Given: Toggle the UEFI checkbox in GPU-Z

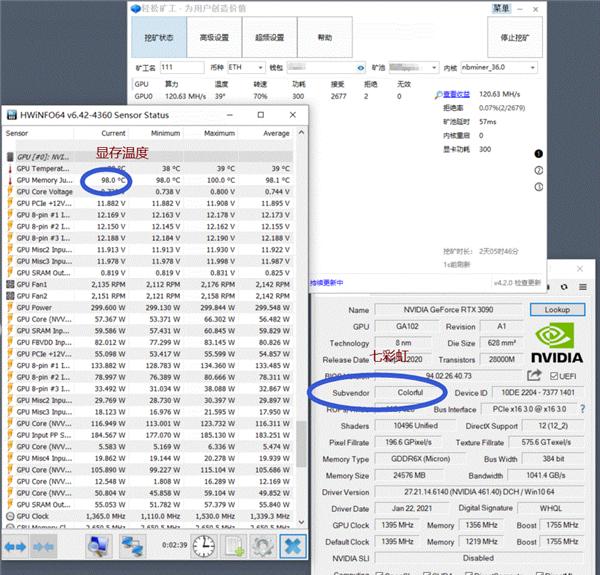Looking at the screenshot, I should pos(554,376).
